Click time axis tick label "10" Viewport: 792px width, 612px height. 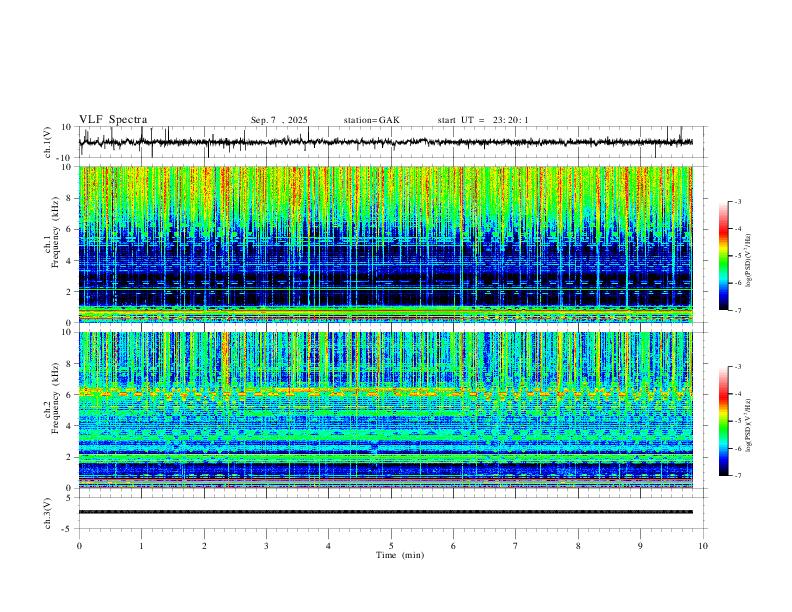tap(703, 546)
